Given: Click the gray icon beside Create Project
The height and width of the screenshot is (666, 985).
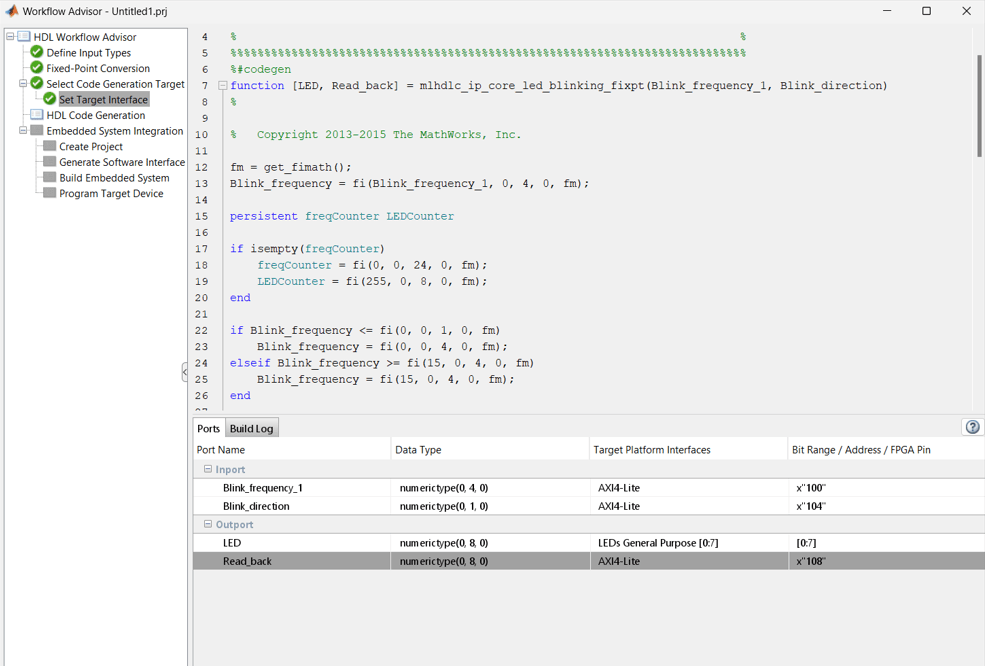Looking at the screenshot, I should [x=49, y=146].
